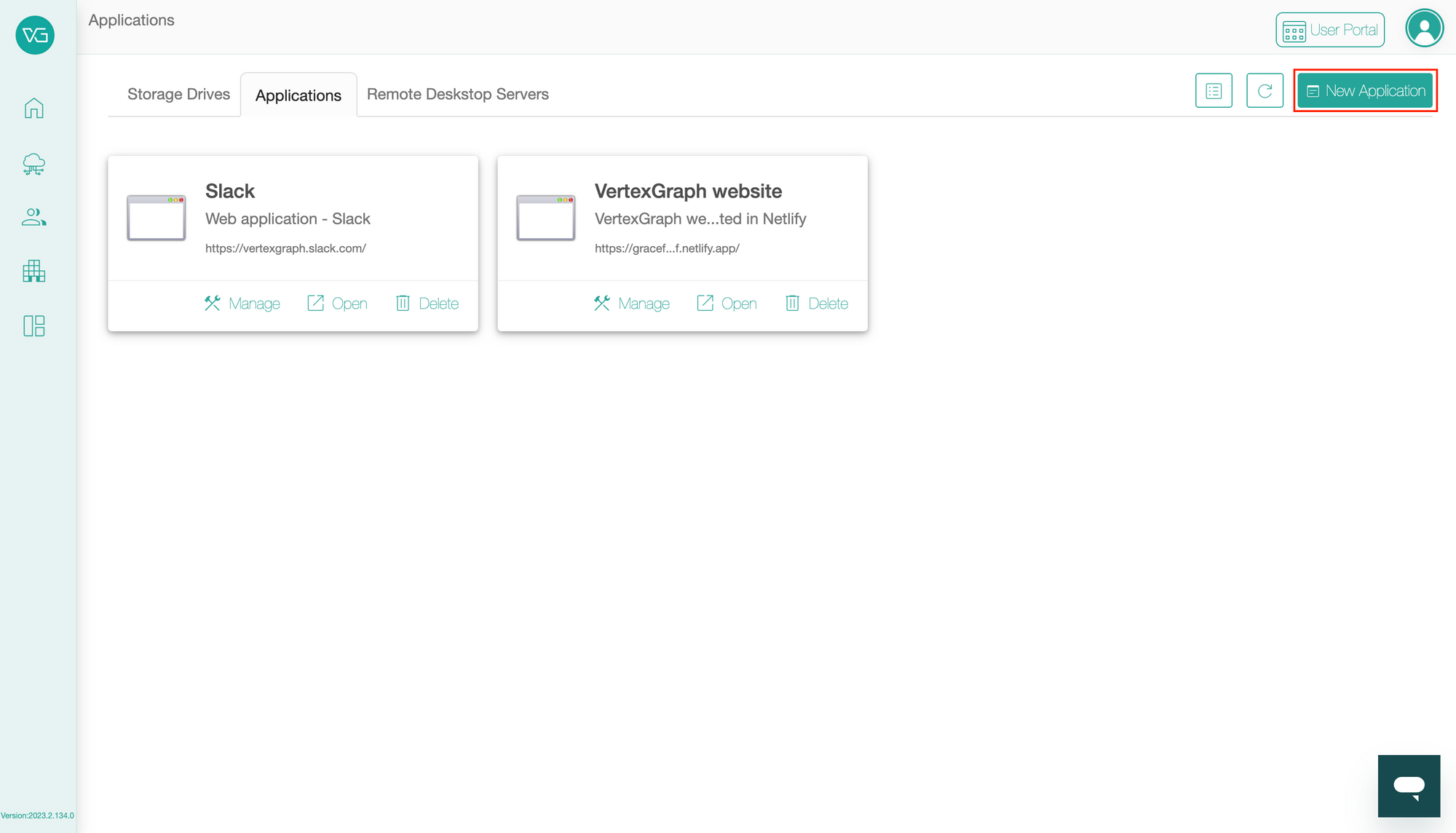Image resolution: width=1456 pixels, height=833 pixels.
Task: Switch to list view icon
Action: pyautogui.click(x=1214, y=91)
